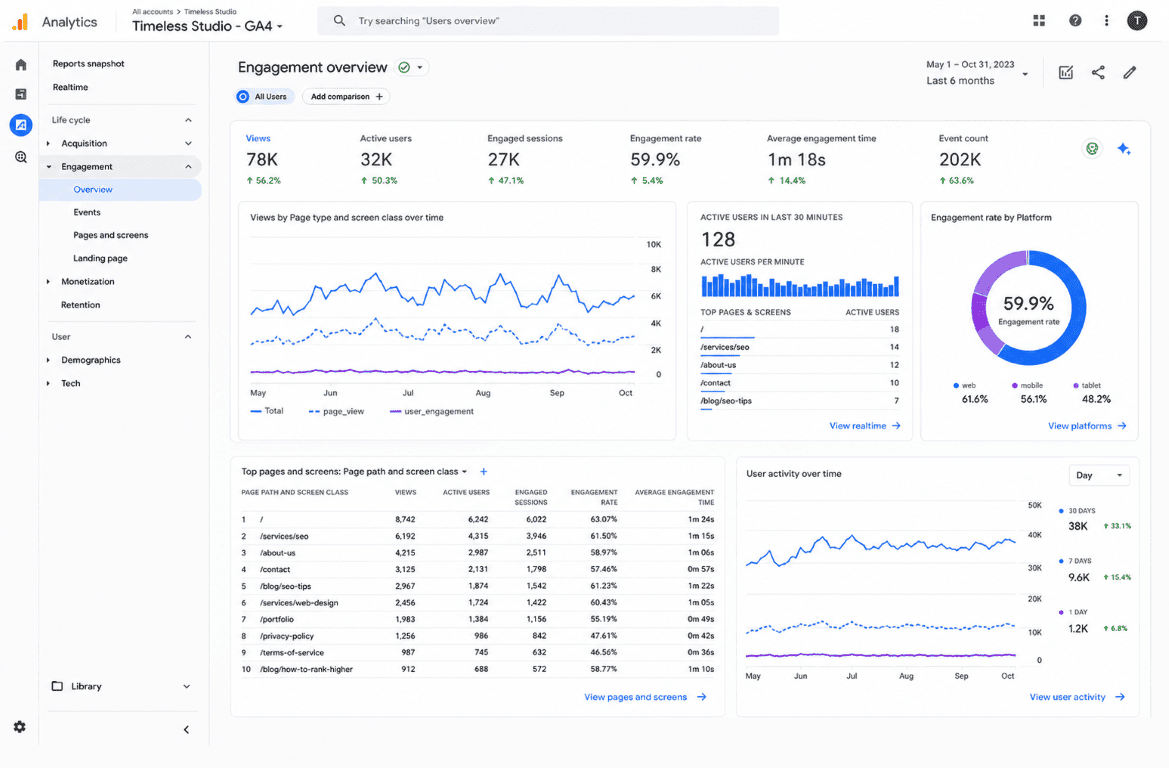This screenshot has width=1169, height=768.
Task: Click the search field at top
Action: pyautogui.click(x=548, y=21)
